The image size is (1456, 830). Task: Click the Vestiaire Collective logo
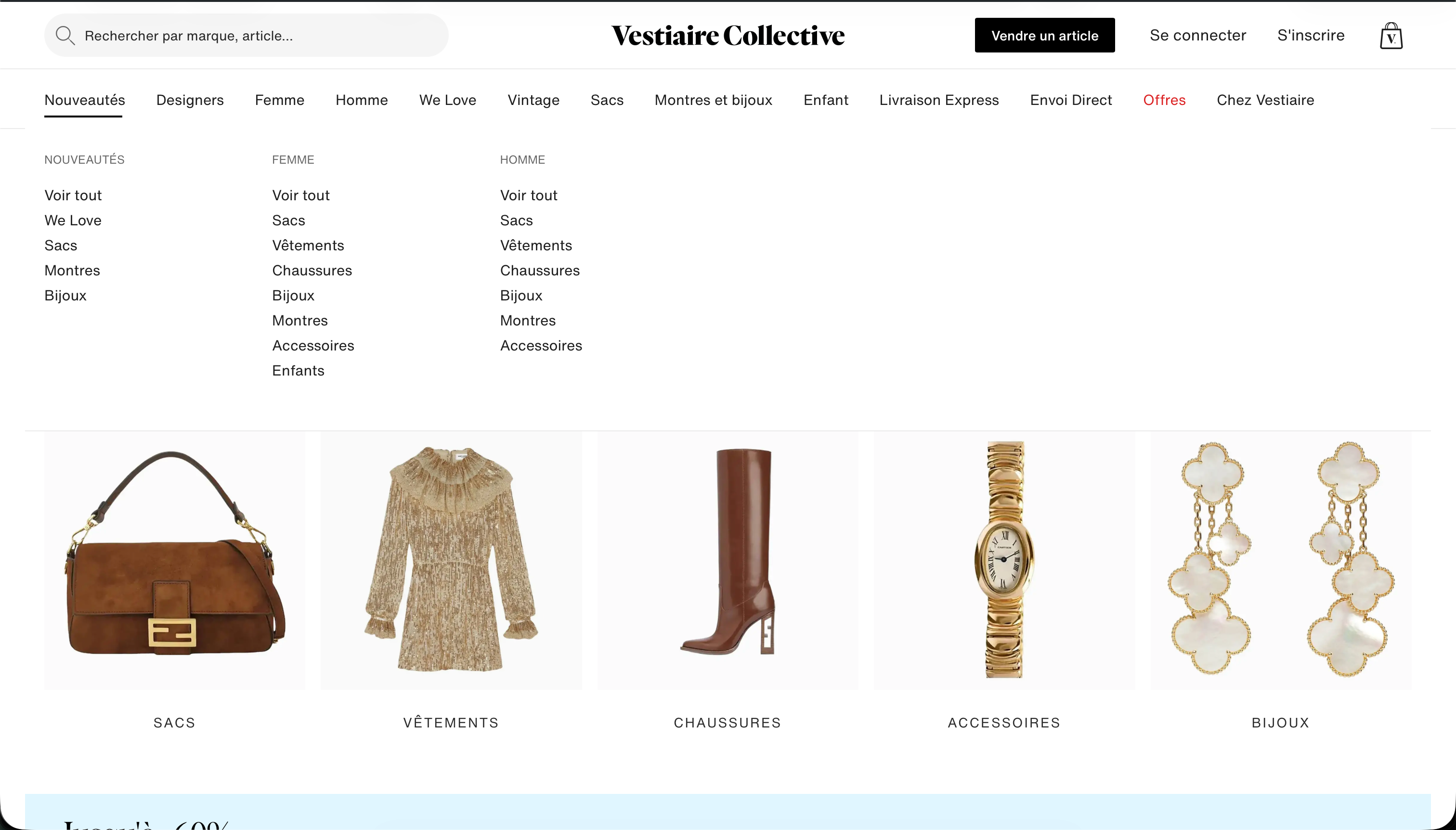pos(728,35)
